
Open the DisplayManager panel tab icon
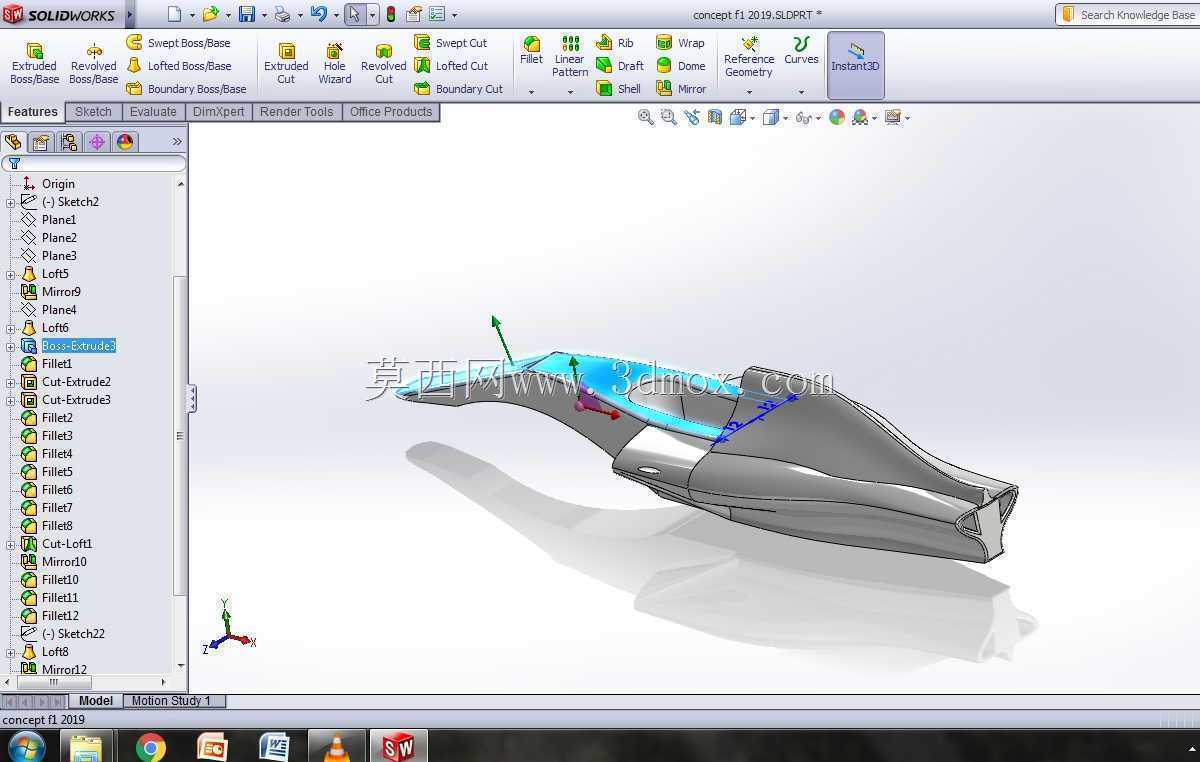(x=125, y=142)
